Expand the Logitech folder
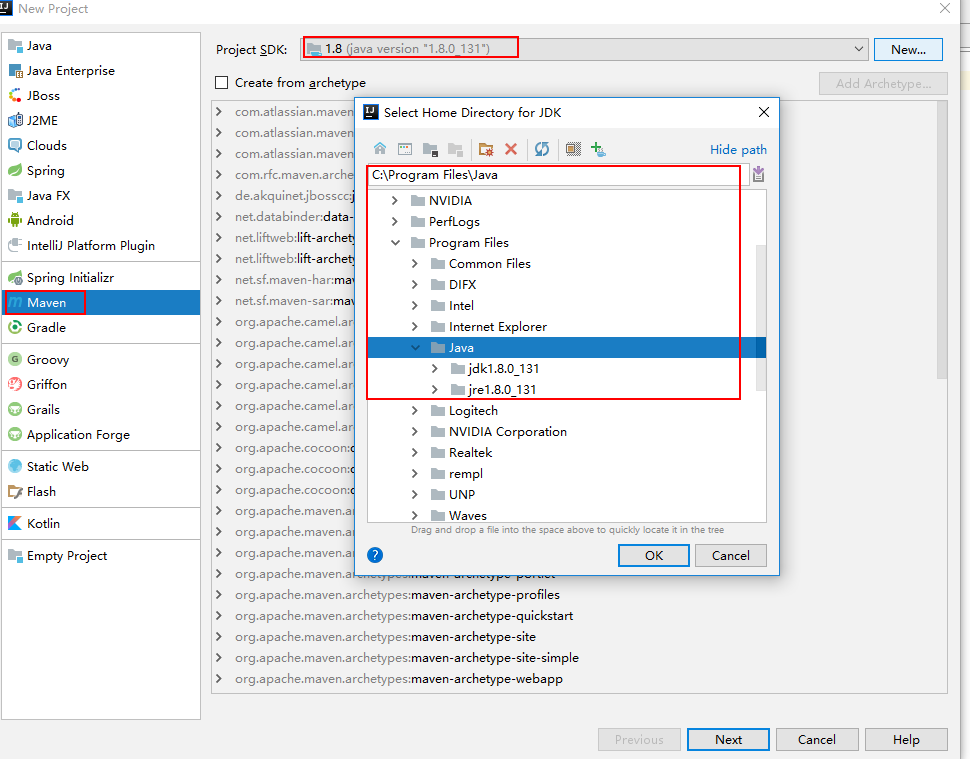 [415, 411]
